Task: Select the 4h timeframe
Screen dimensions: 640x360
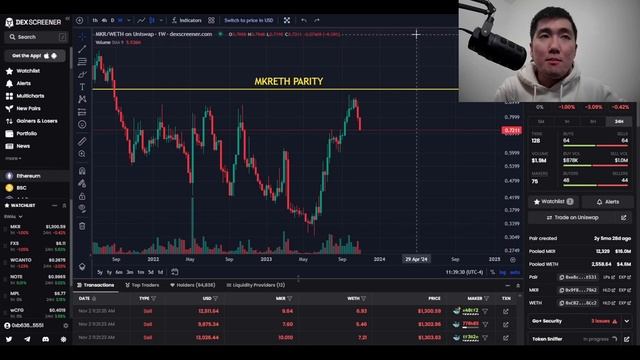Action: tap(104, 20)
